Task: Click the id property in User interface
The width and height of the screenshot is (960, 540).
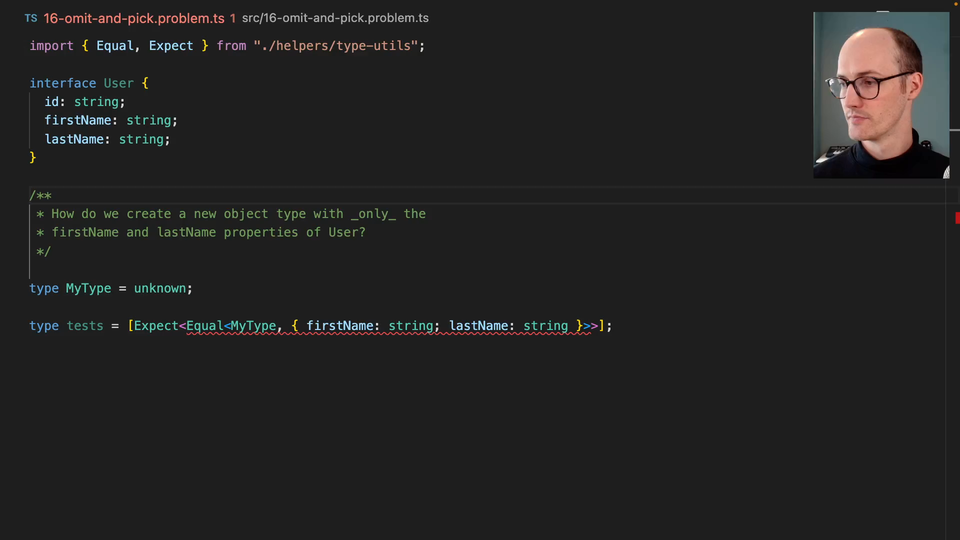Action: [x=52, y=102]
